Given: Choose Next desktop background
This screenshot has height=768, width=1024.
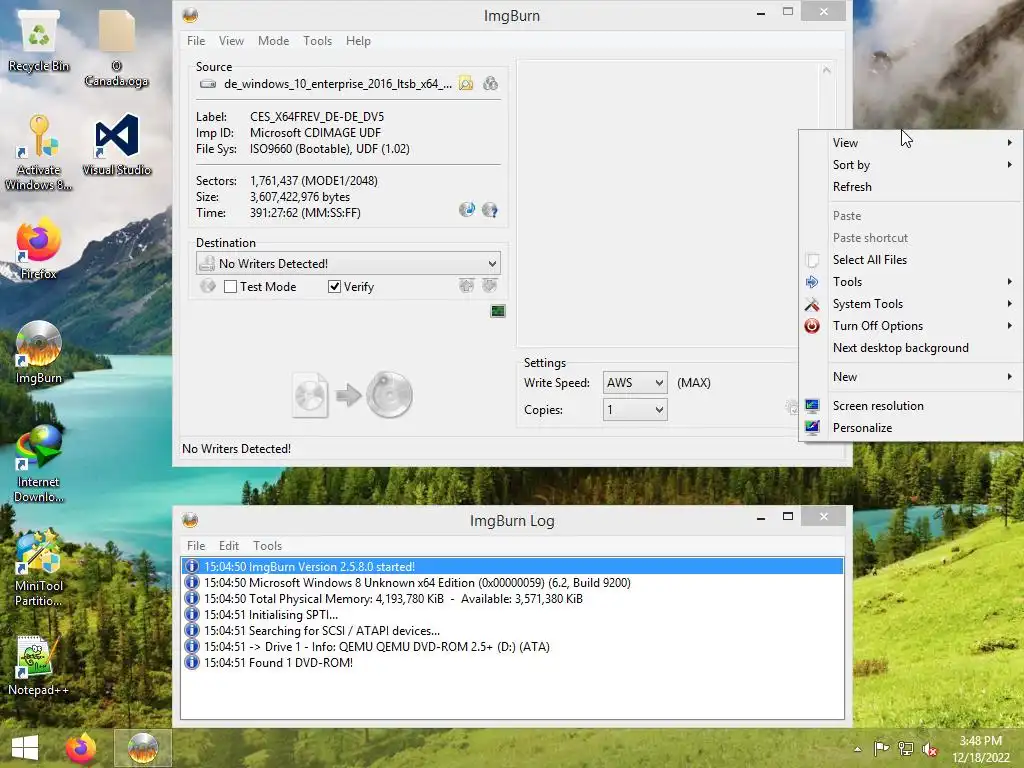Looking at the screenshot, I should pyautogui.click(x=911, y=348).
